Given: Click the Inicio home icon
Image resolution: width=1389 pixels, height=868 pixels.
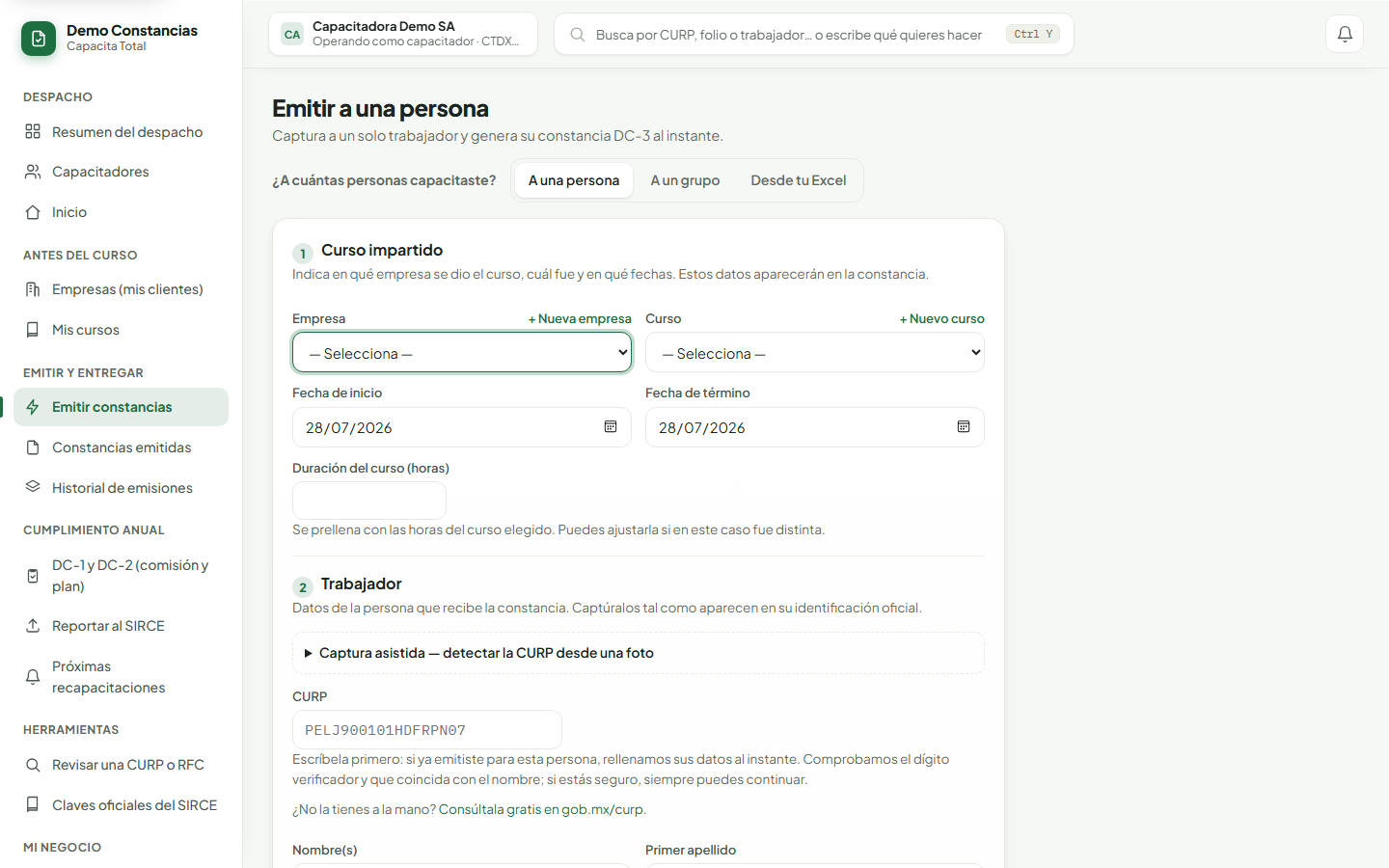Looking at the screenshot, I should pos(33,212).
